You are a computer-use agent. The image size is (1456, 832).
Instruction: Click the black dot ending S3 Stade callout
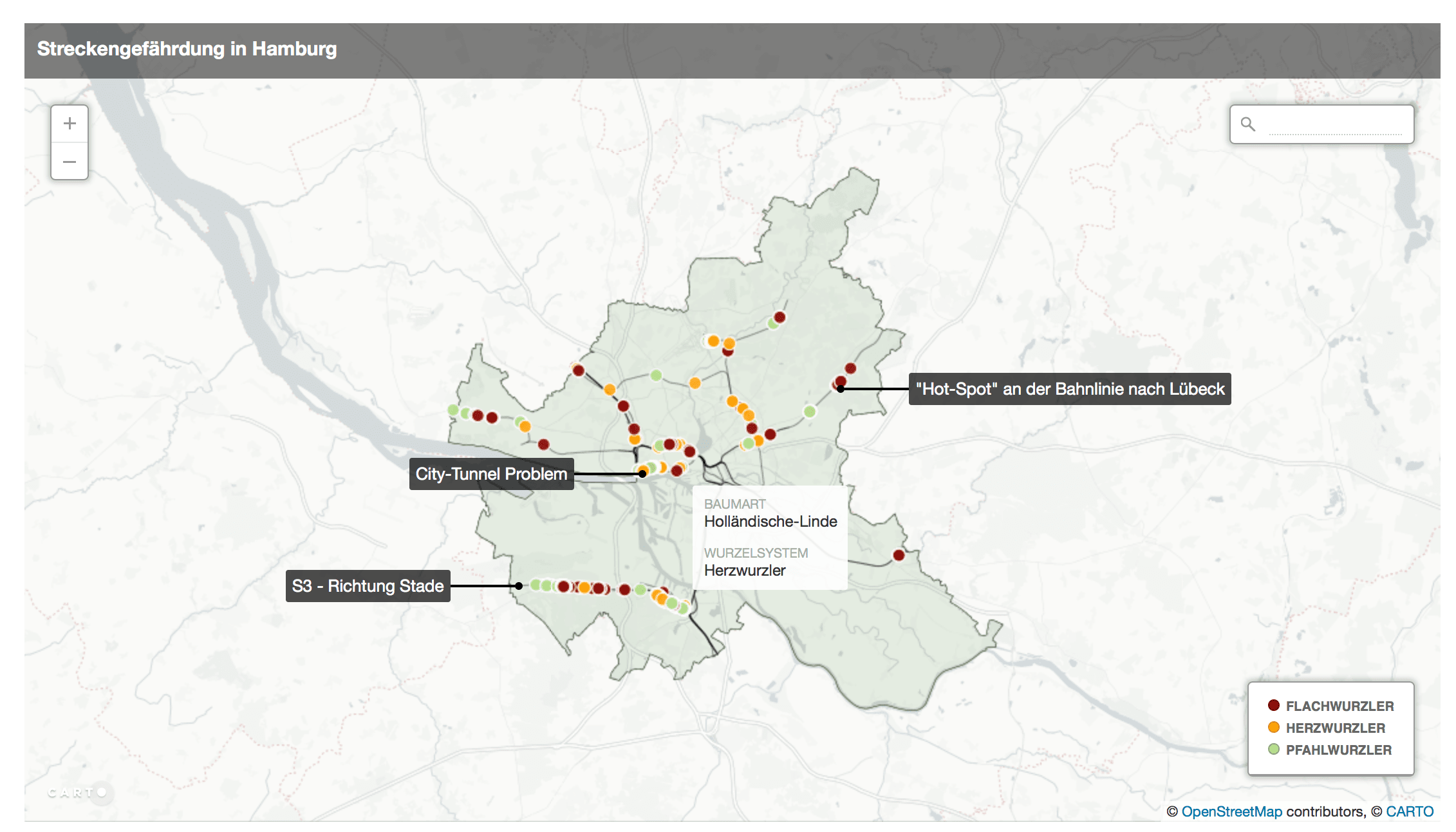518,586
